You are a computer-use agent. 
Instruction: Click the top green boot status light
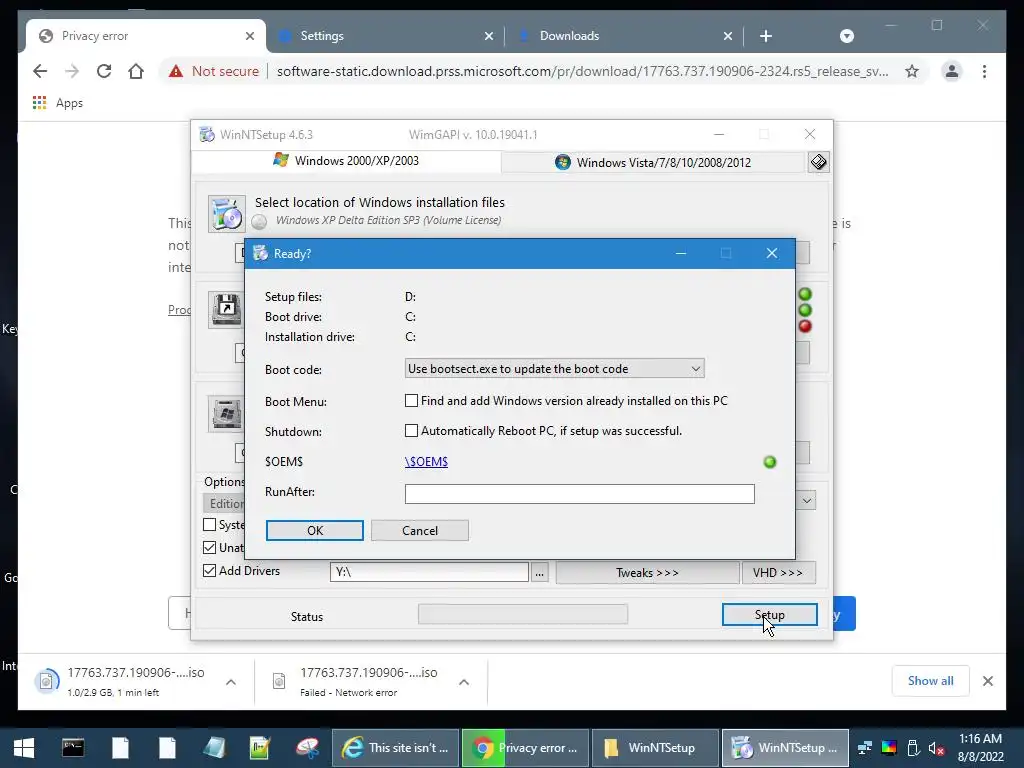coord(805,294)
